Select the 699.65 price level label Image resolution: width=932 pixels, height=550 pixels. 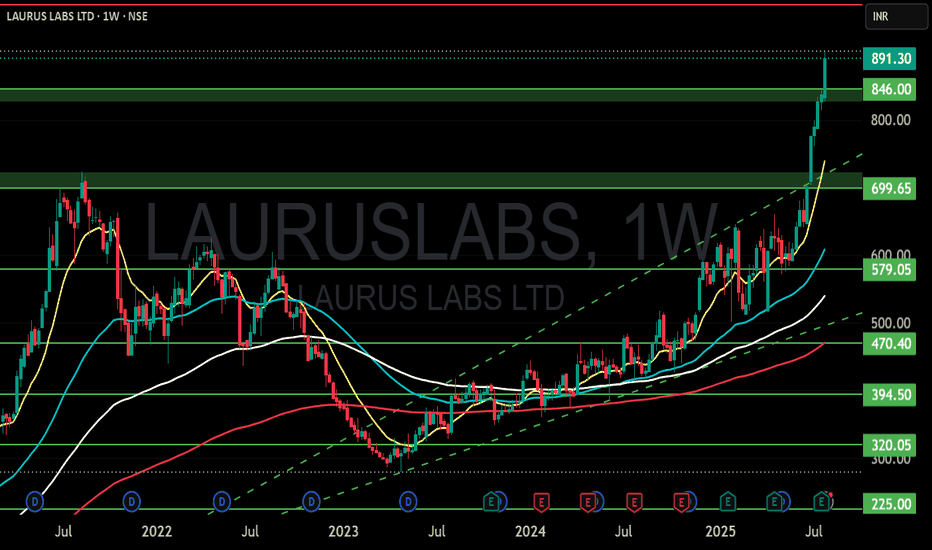coord(889,188)
